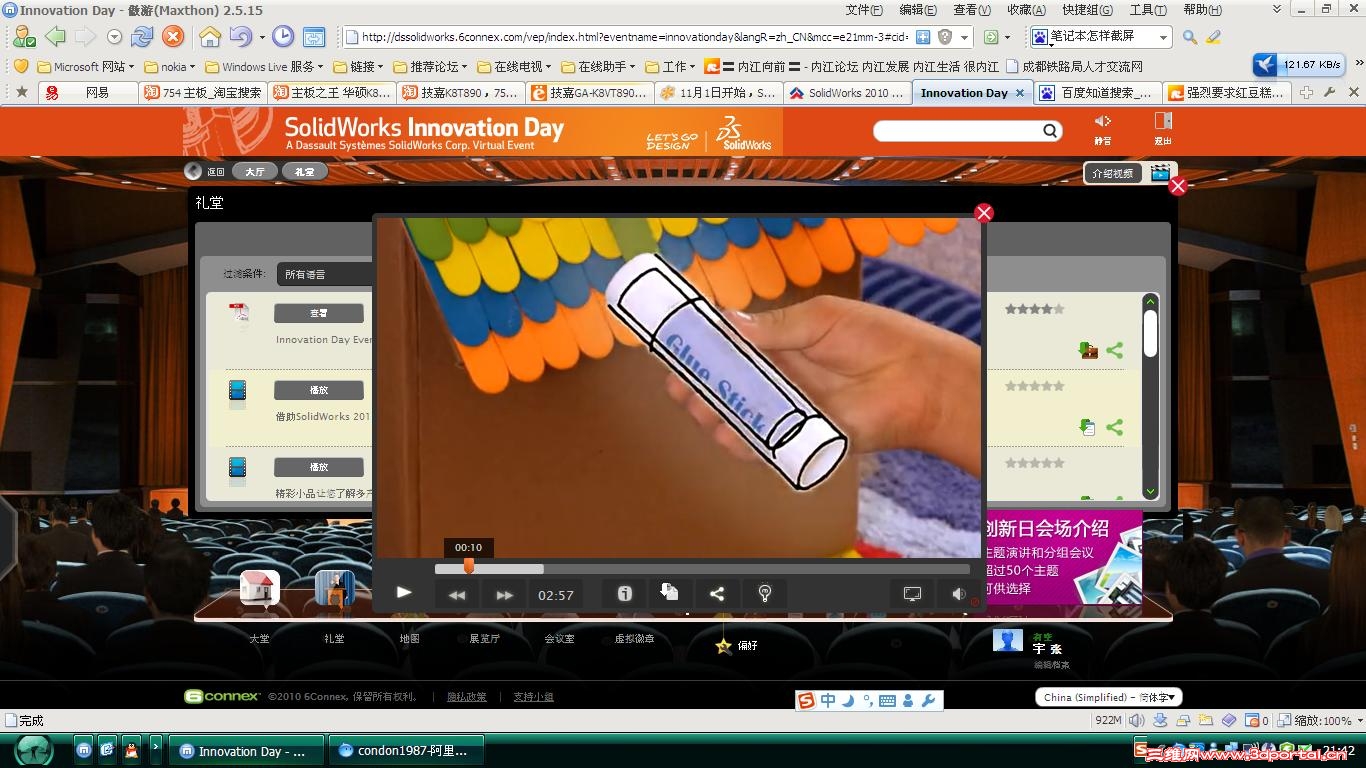This screenshot has width=1366, height=768.
Task: Click the 大堂 house icon in navigation bar
Action: (259, 588)
